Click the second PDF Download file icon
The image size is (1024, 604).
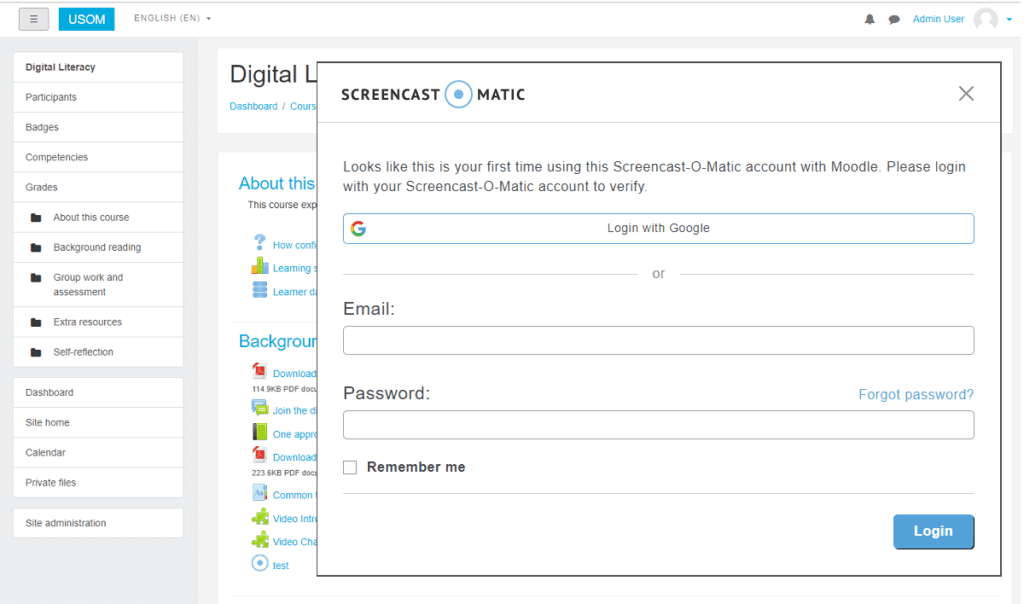(x=259, y=454)
